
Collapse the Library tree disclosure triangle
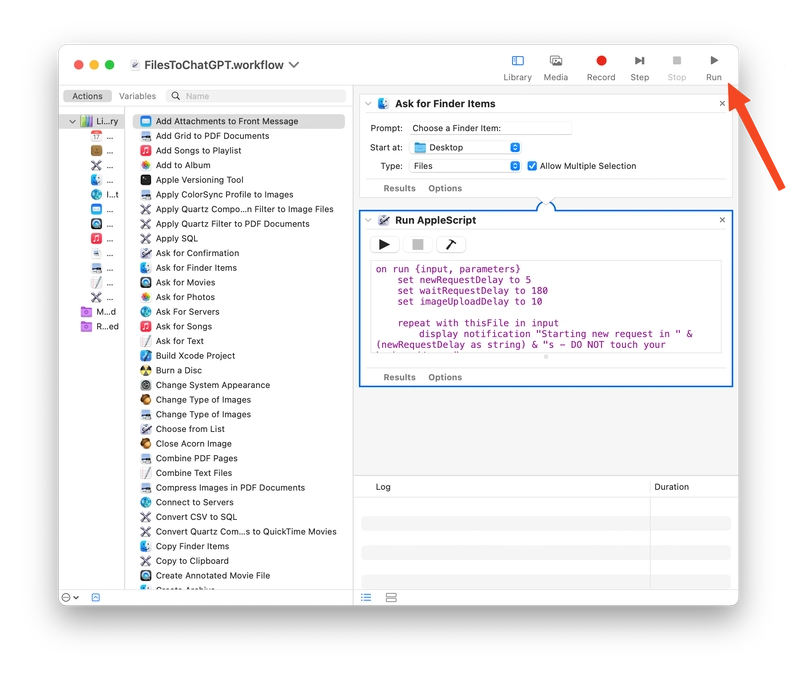(72, 121)
